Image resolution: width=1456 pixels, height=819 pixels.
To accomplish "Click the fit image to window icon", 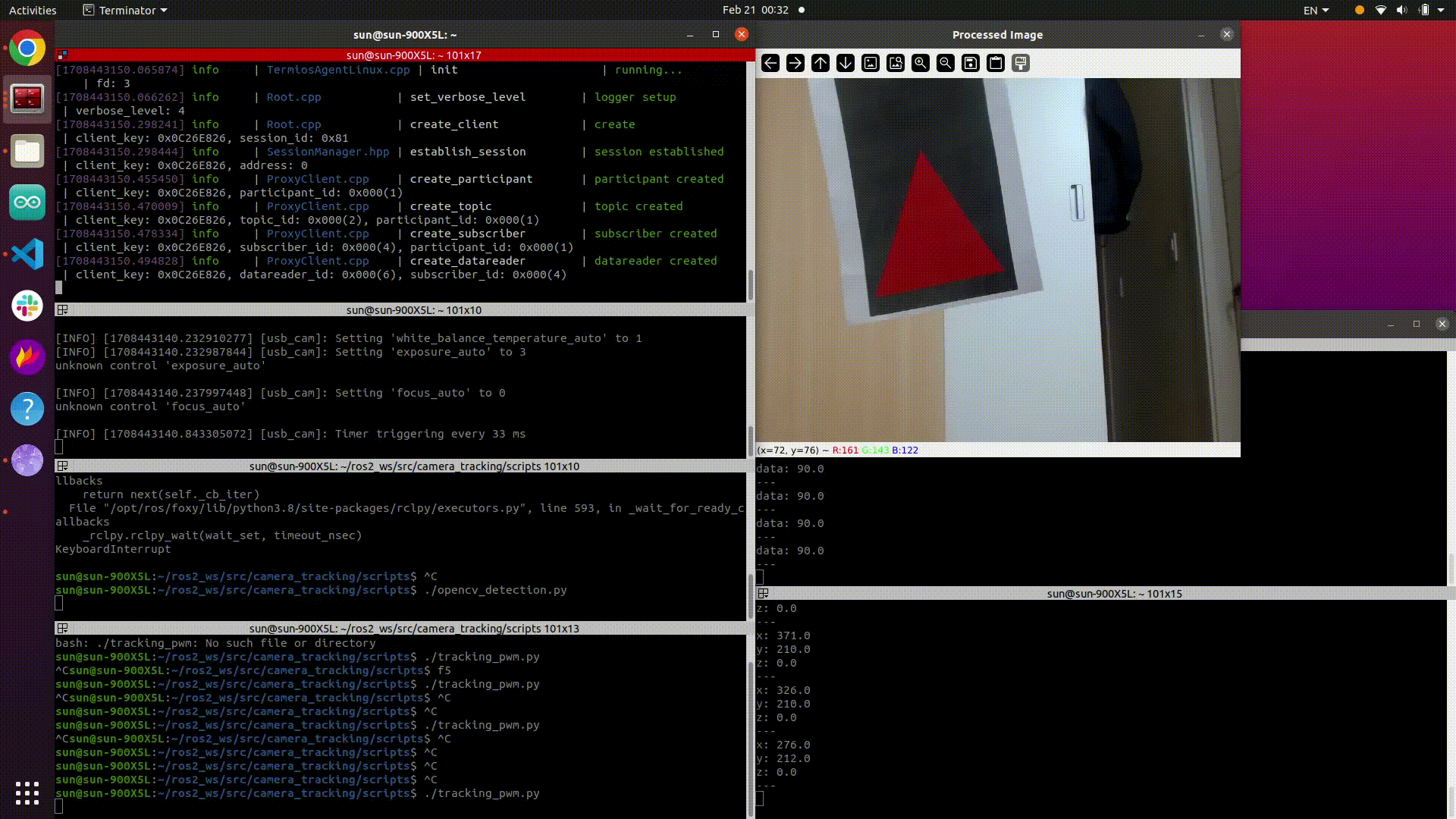I will [896, 63].
